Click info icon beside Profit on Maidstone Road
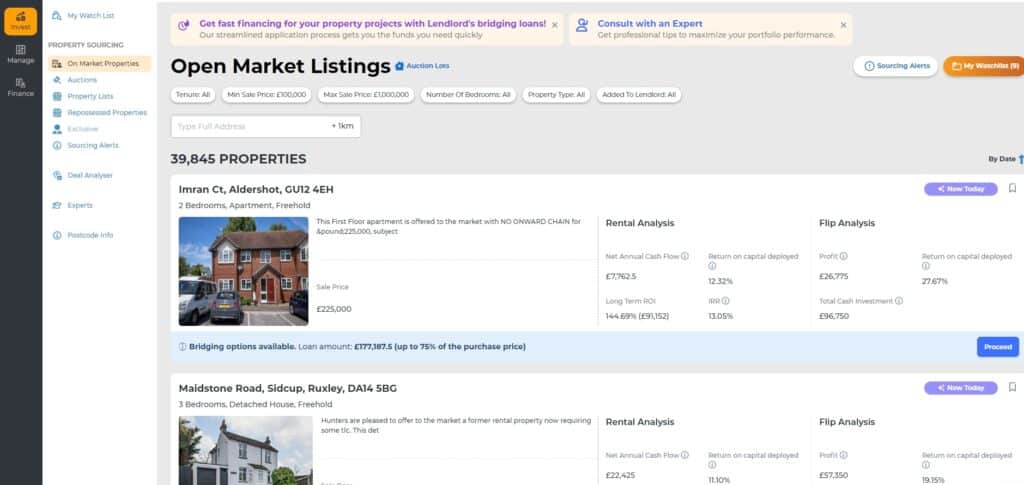This screenshot has width=1024, height=485. (x=843, y=455)
